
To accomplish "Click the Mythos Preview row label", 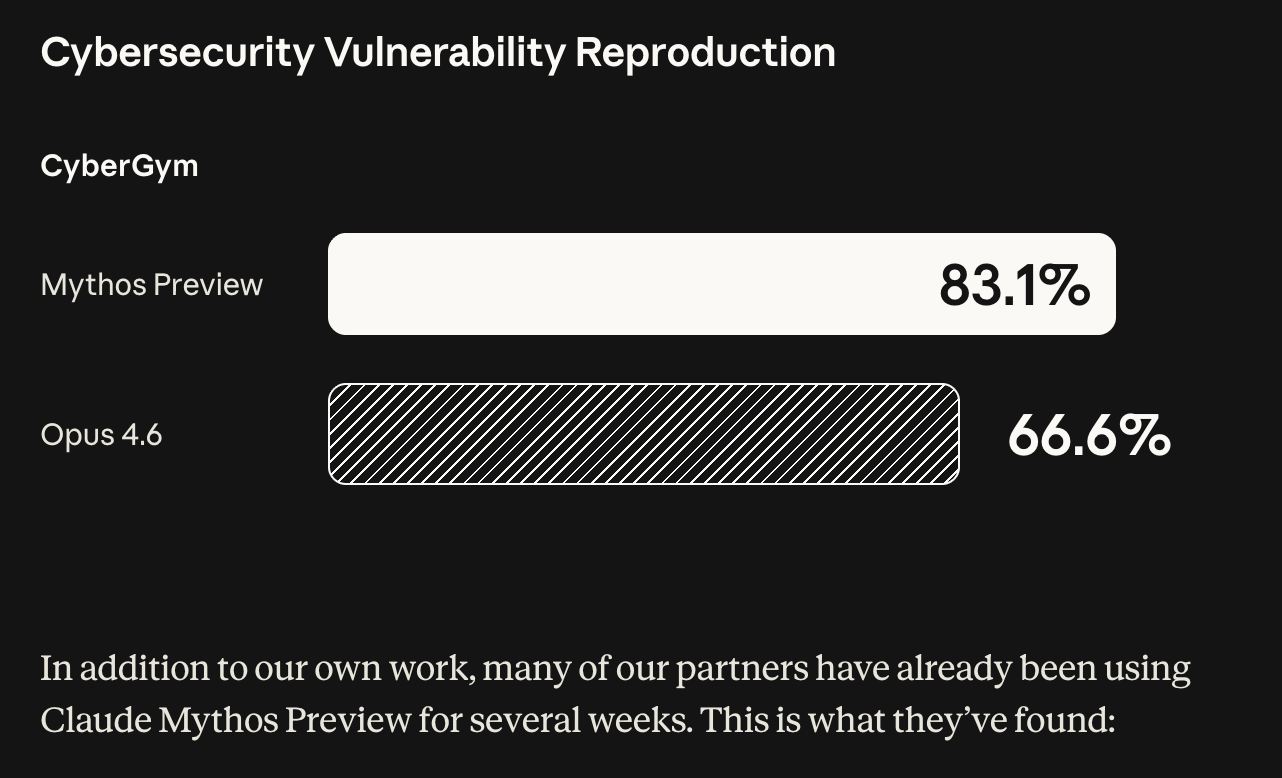I will tap(152, 285).
